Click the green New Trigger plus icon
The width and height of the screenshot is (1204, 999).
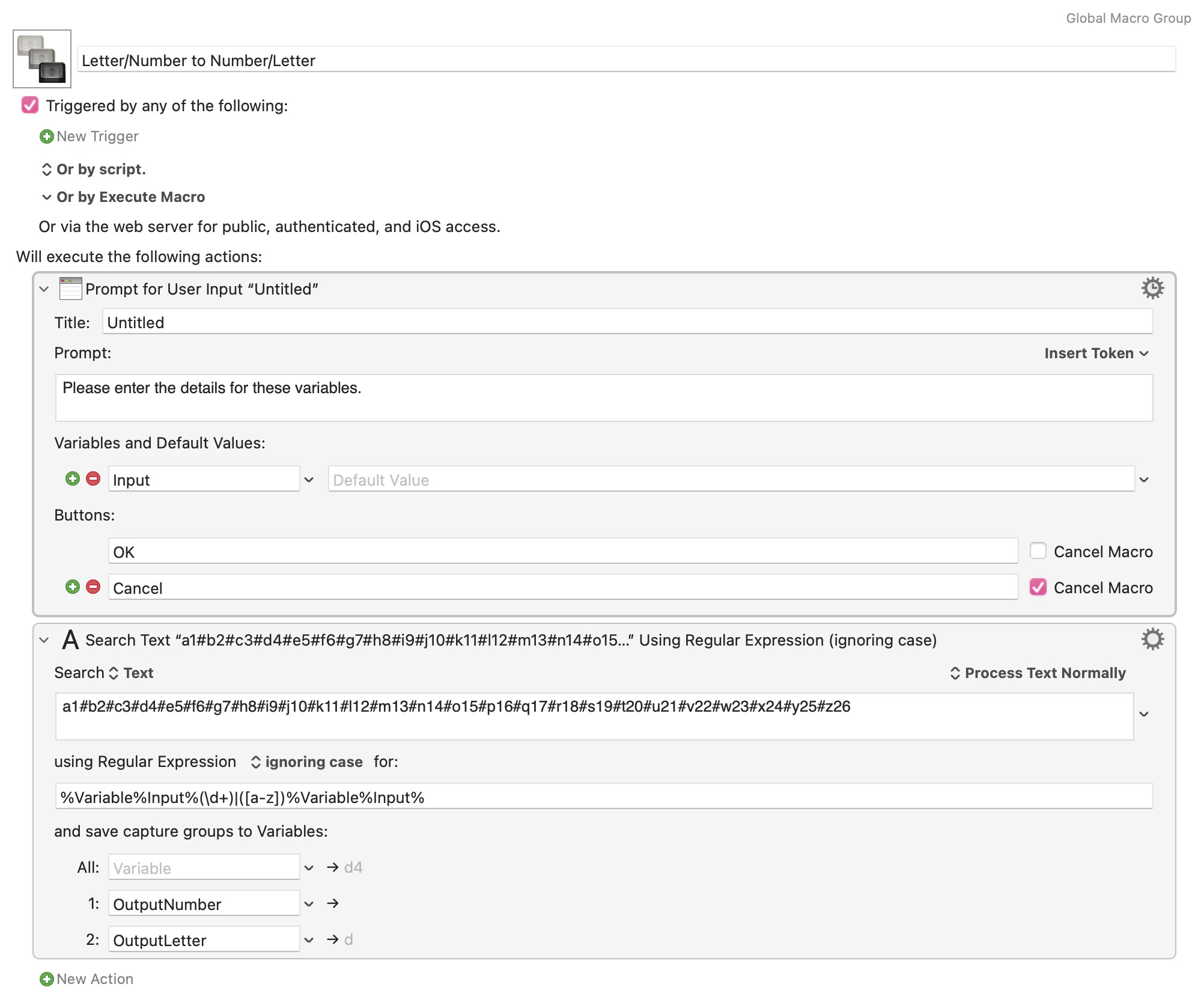point(46,136)
